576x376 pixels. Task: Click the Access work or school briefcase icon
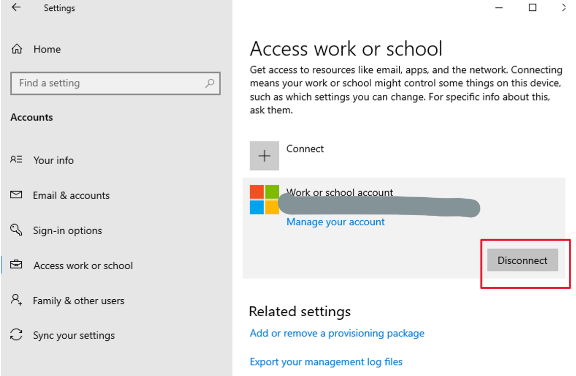click(16, 264)
